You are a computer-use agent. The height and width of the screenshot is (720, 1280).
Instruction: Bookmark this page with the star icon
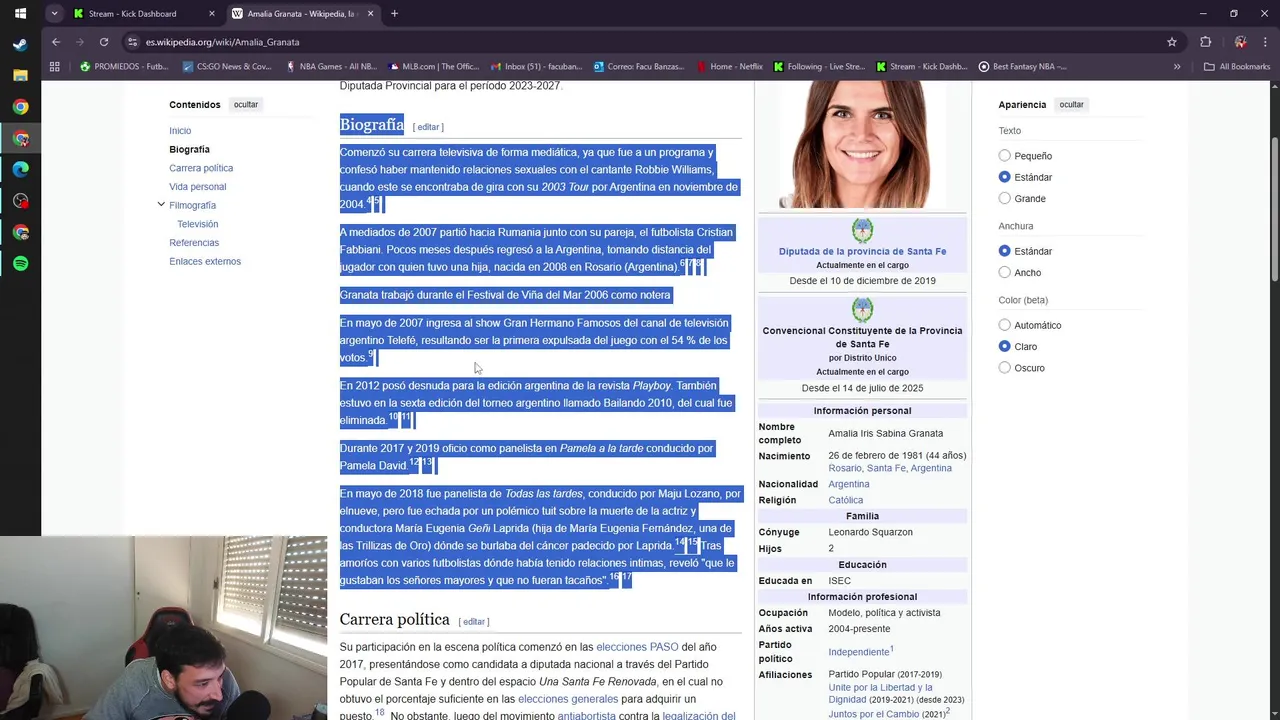click(x=1172, y=42)
